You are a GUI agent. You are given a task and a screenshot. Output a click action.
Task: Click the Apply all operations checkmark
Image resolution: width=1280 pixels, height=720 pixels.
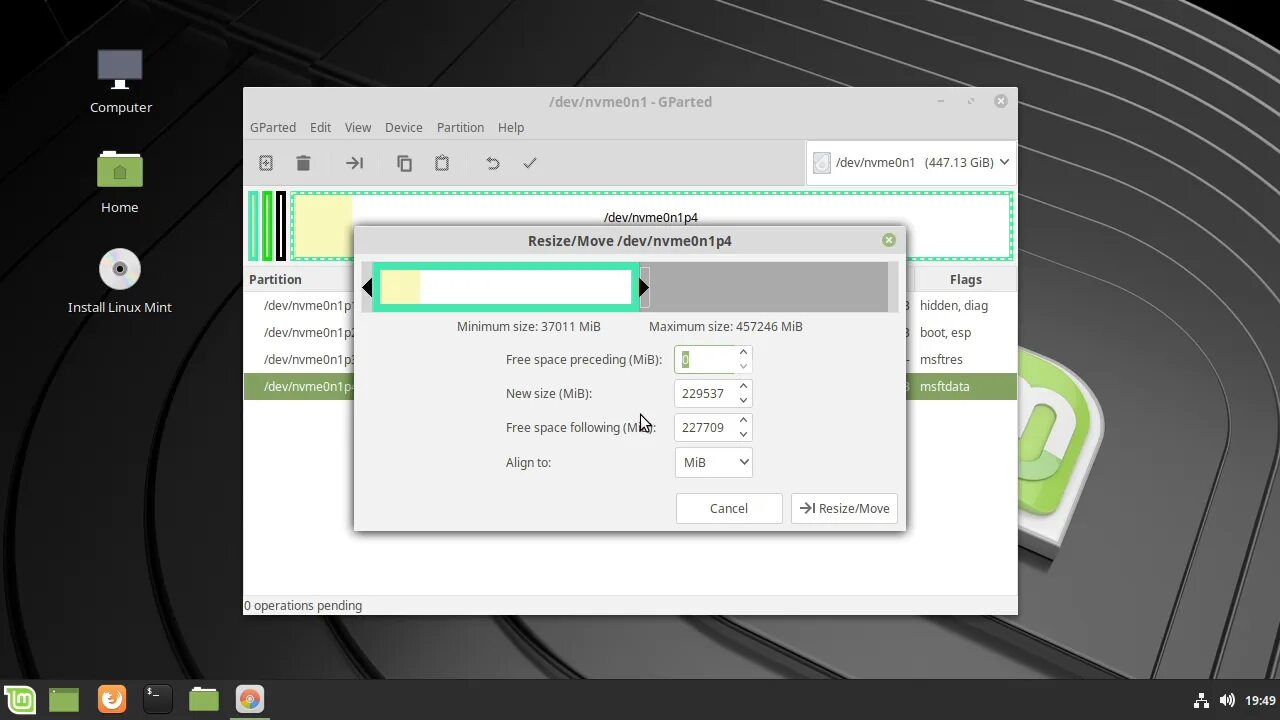[530, 163]
